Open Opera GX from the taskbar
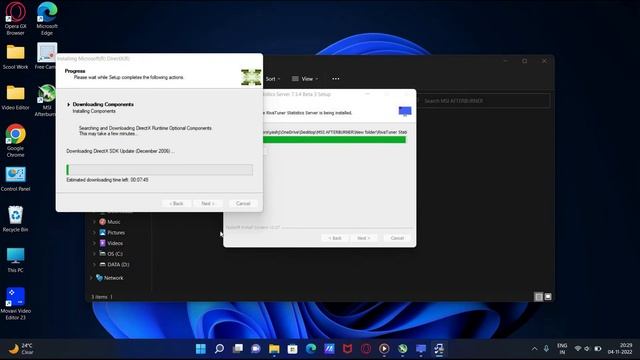Screen dimensions: 640x360 tap(366, 349)
